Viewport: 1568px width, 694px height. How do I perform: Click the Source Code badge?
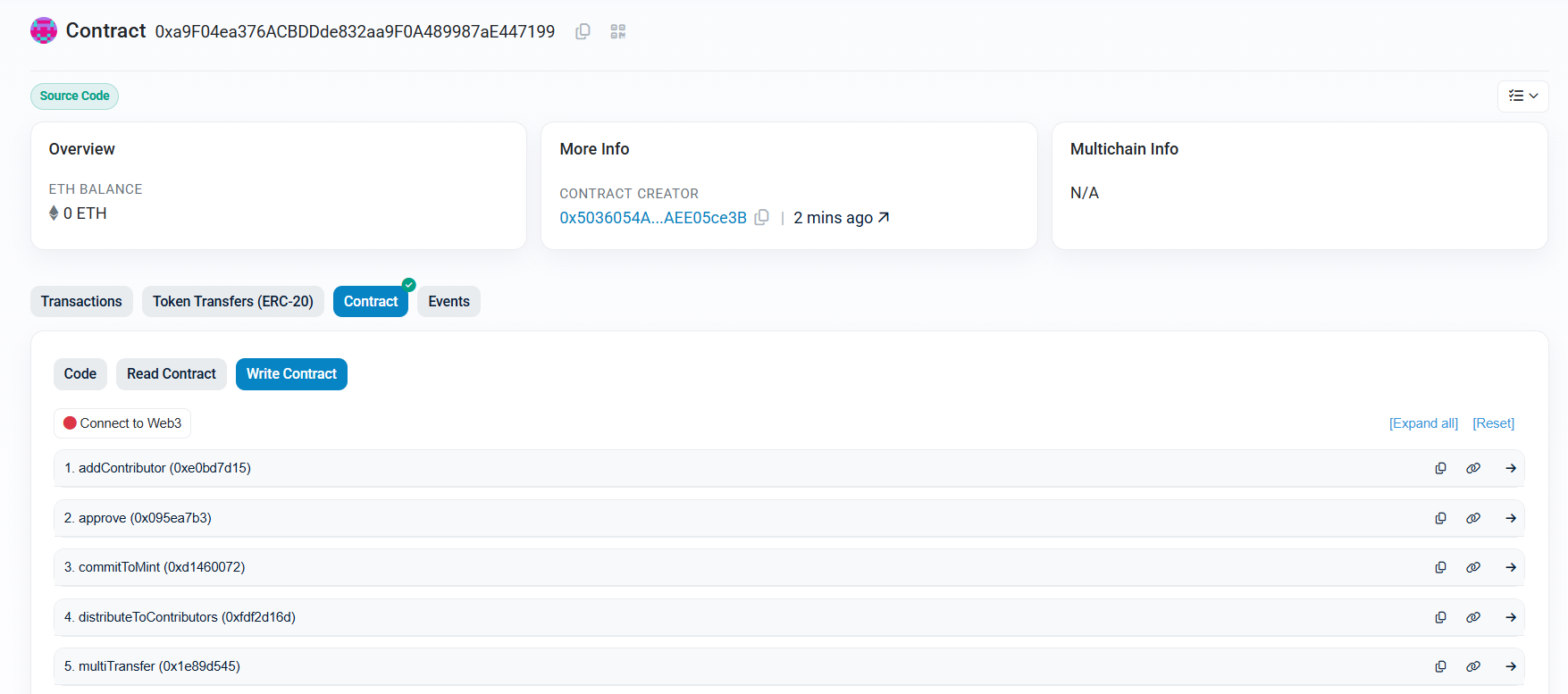pos(74,96)
